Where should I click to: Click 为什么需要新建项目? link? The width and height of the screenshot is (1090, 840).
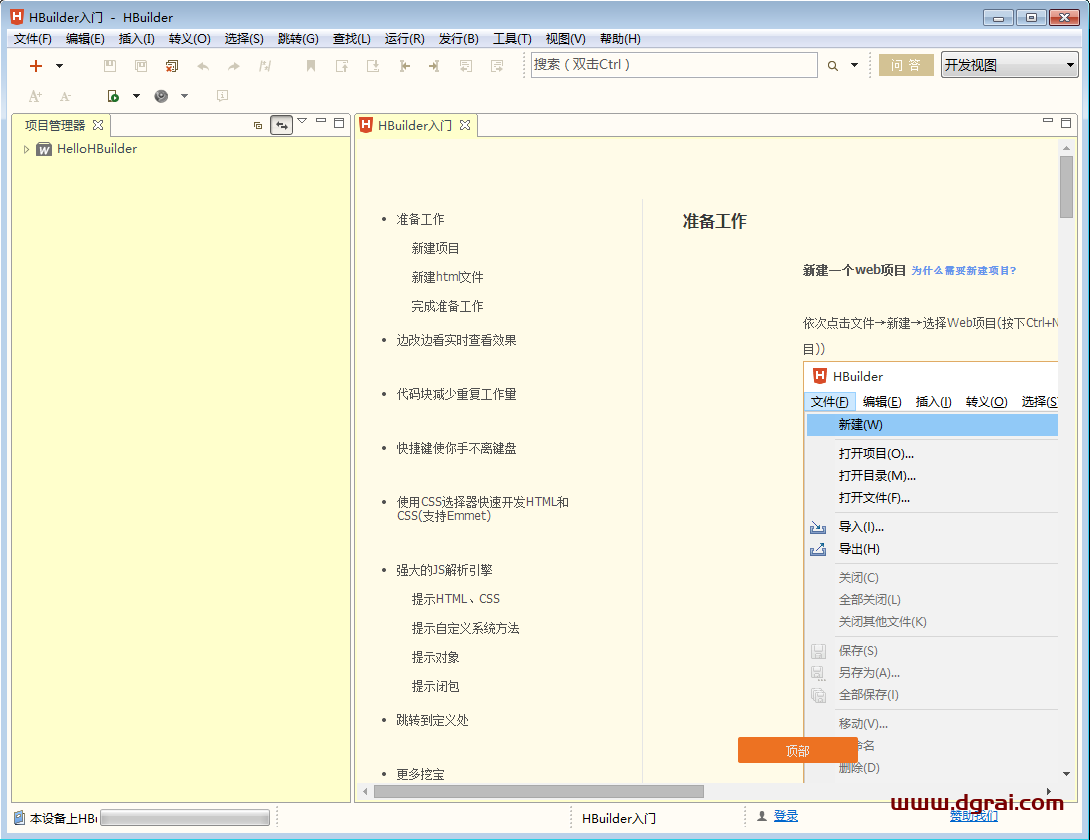click(963, 270)
